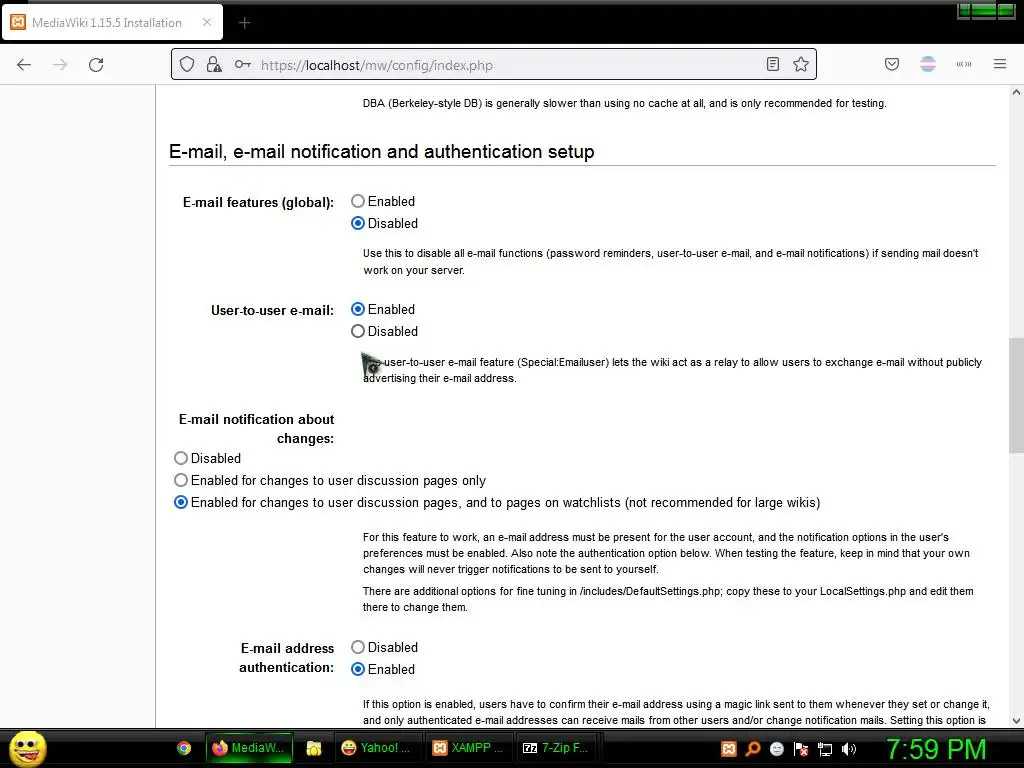
Task: Launch Chrome from the taskbar
Action: [x=184, y=748]
